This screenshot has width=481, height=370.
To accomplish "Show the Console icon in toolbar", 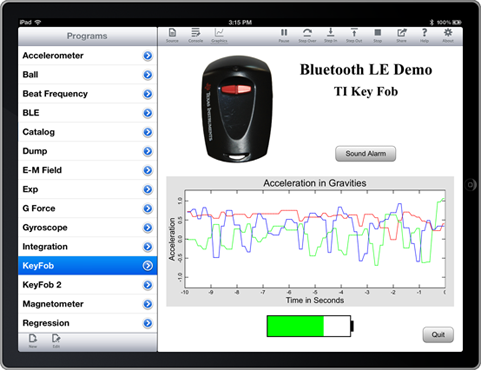I will 195,35.
